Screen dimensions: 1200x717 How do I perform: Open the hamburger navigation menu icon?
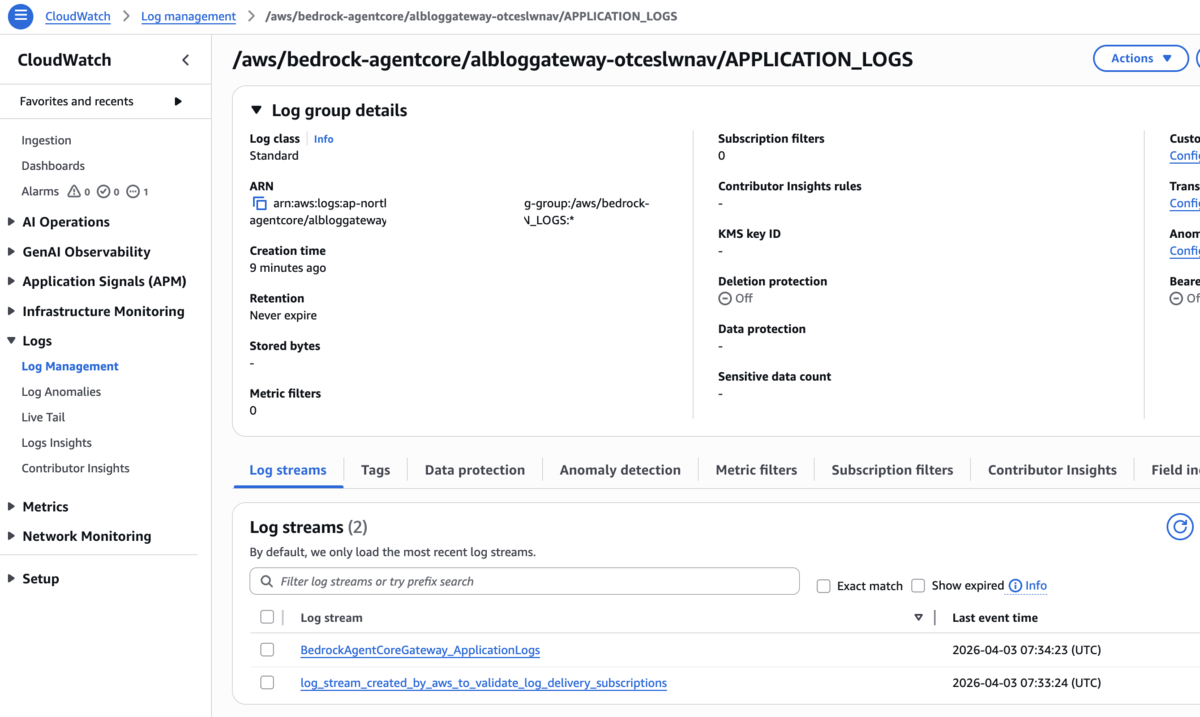coord(20,16)
